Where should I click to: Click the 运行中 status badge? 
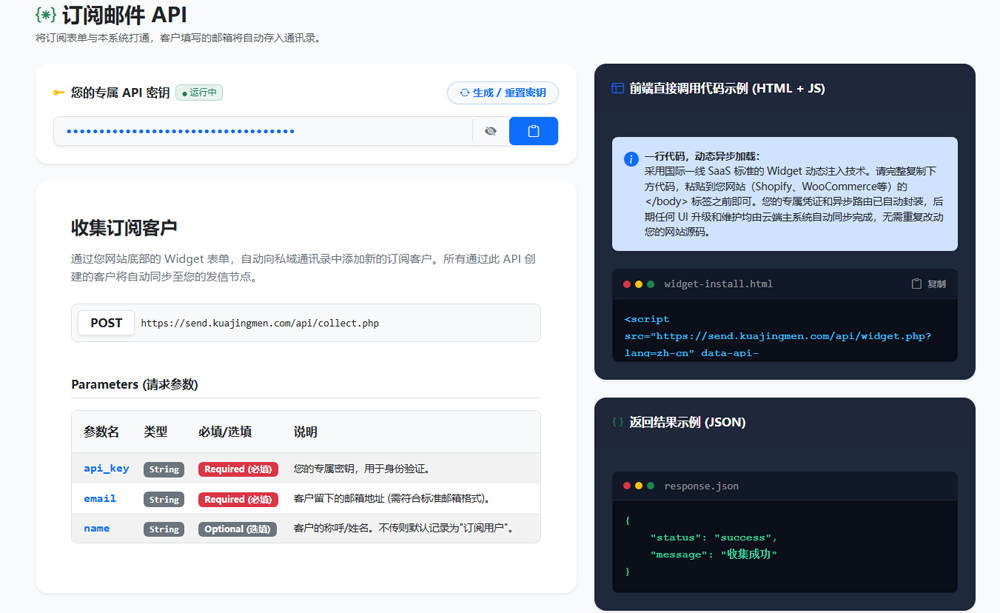click(x=199, y=92)
